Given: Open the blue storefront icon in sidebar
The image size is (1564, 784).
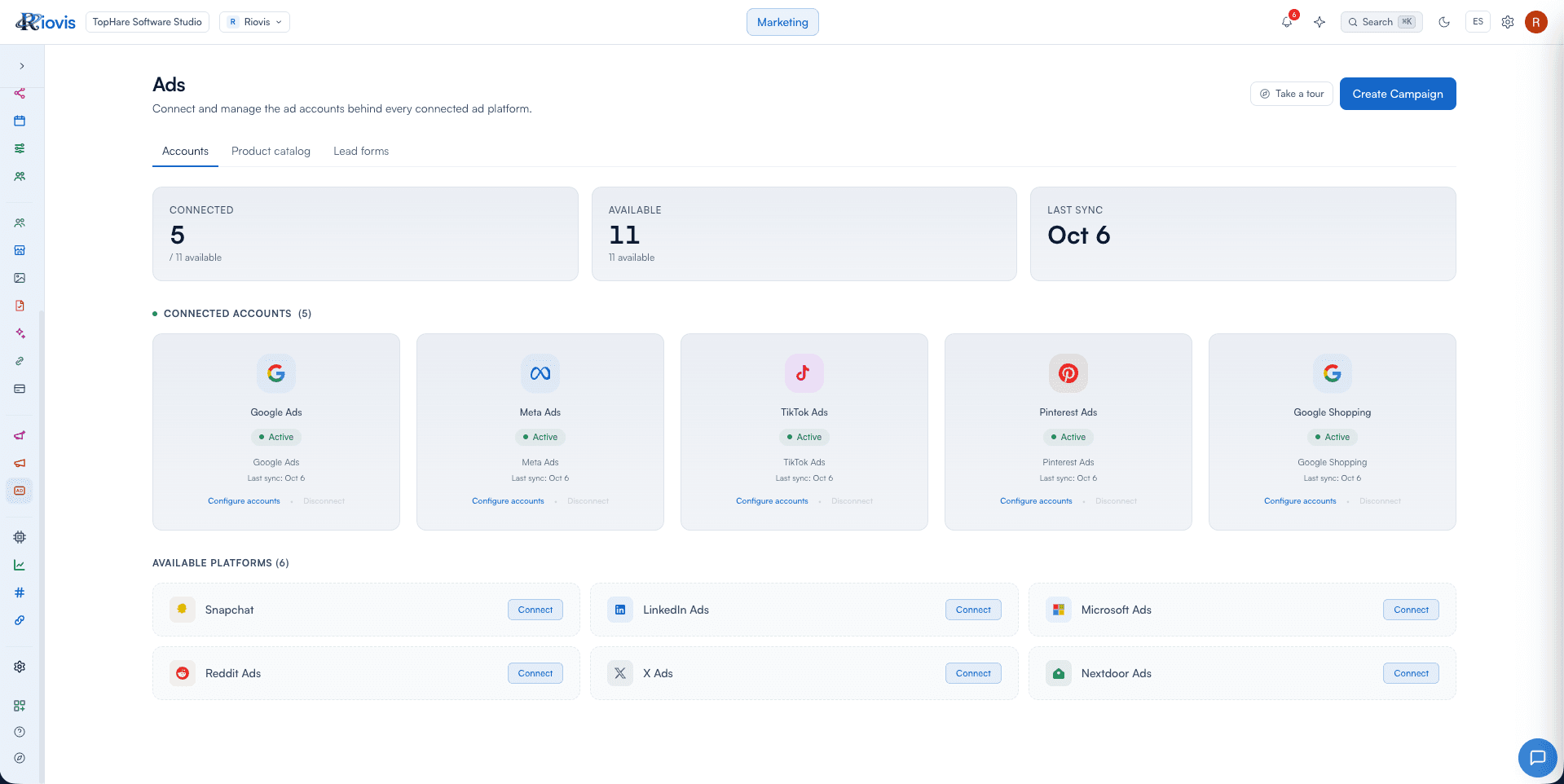Looking at the screenshot, I should (20, 250).
